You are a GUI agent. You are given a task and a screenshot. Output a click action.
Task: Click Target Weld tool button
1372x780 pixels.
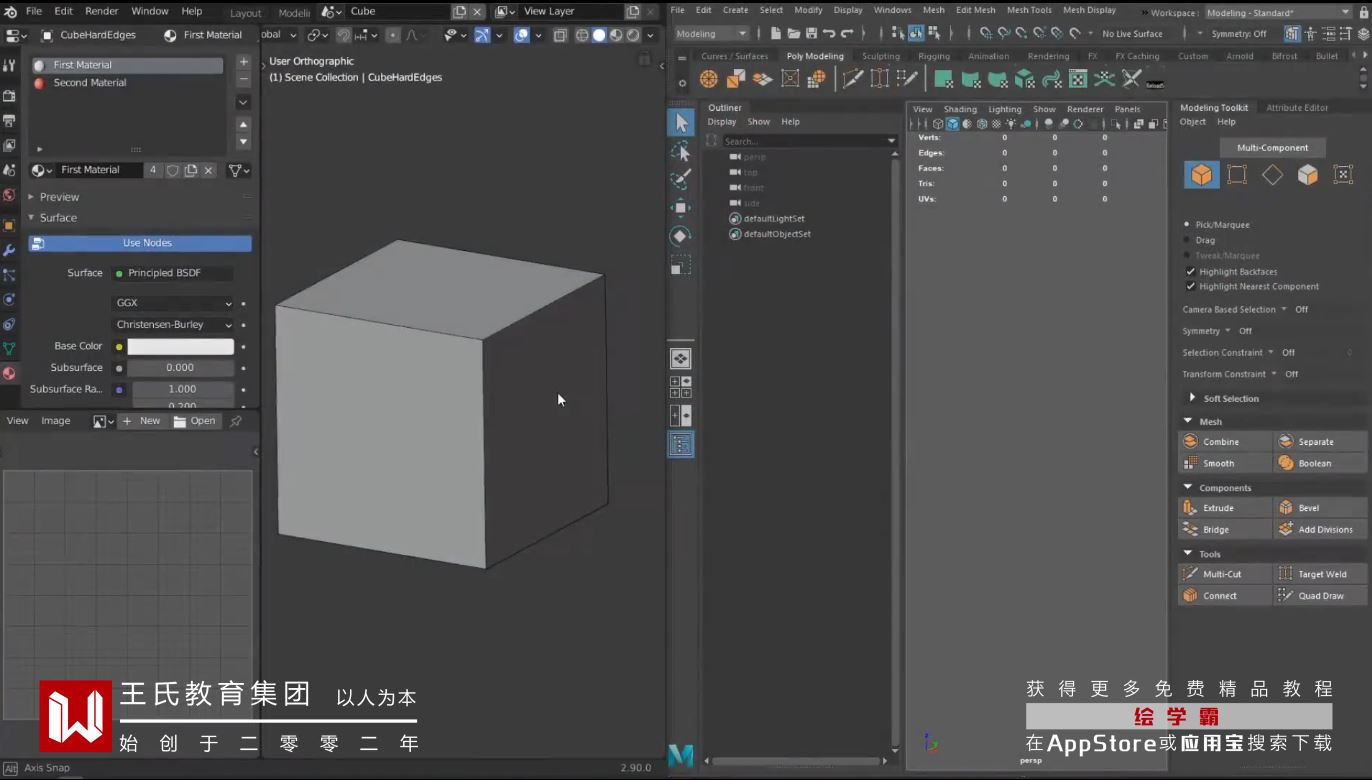tap(1320, 574)
